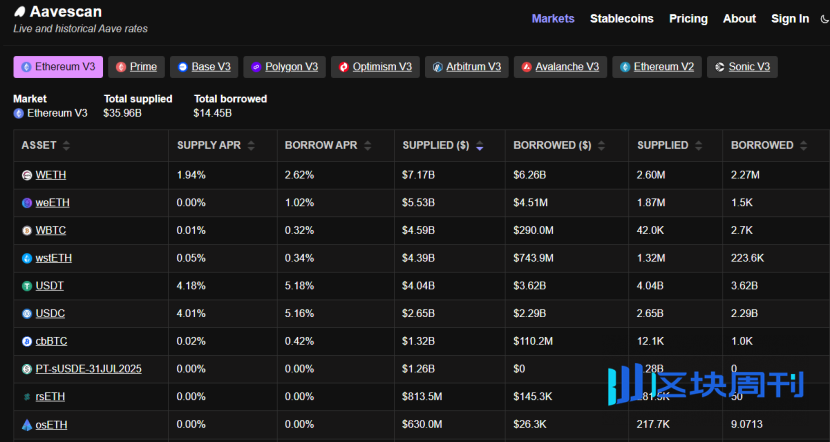Click the wstETH token icon

[27, 258]
